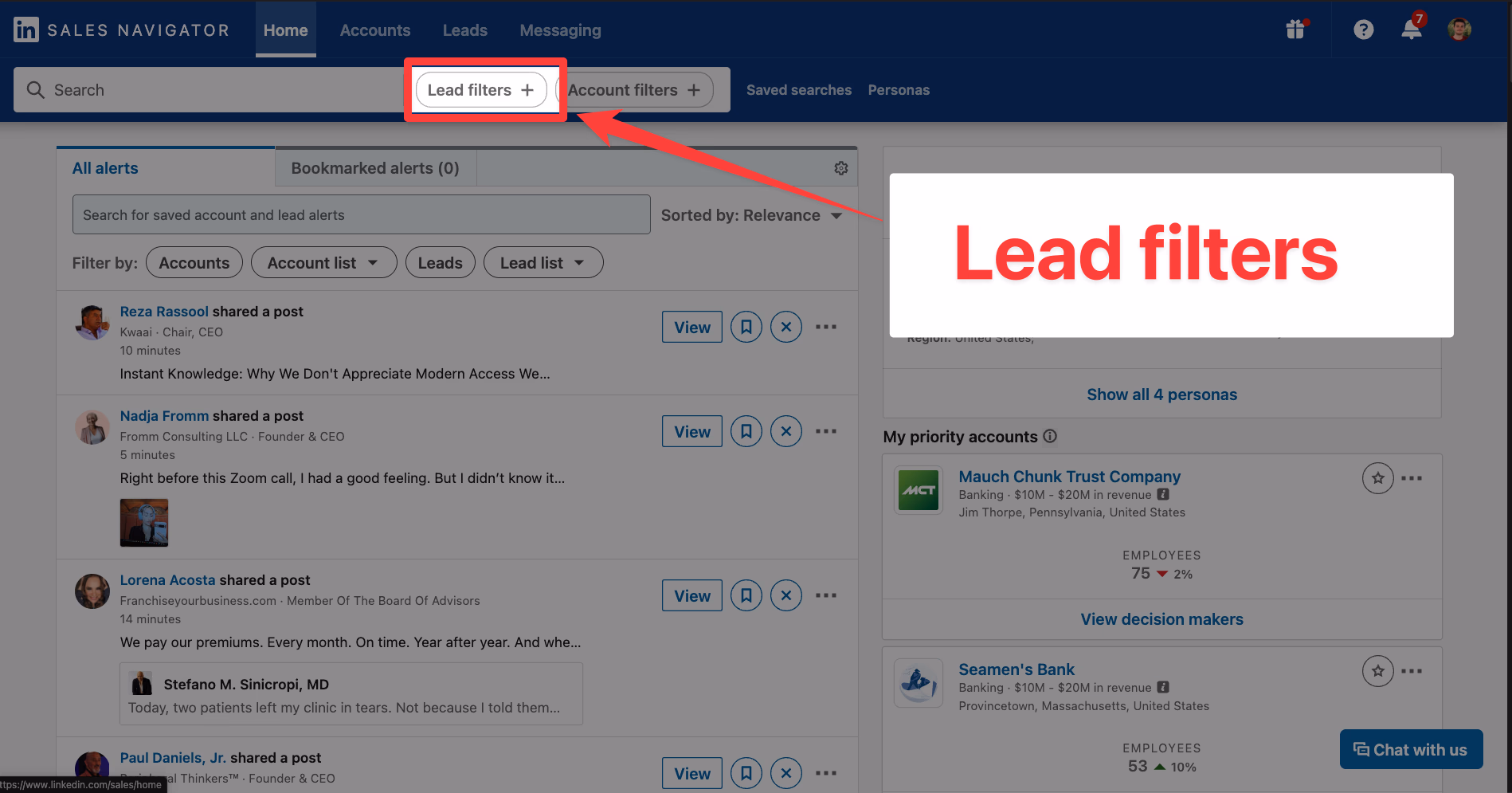Go to Leads in top navigation
The image size is (1512, 793).
[x=465, y=30]
